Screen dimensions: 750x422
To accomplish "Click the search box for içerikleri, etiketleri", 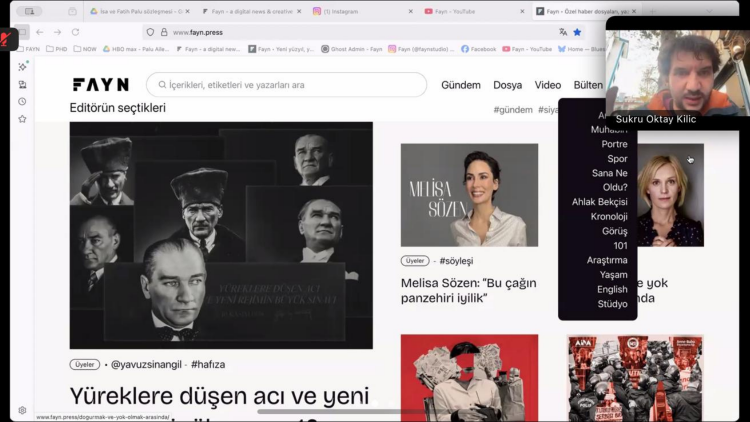I will pos(286,85).
